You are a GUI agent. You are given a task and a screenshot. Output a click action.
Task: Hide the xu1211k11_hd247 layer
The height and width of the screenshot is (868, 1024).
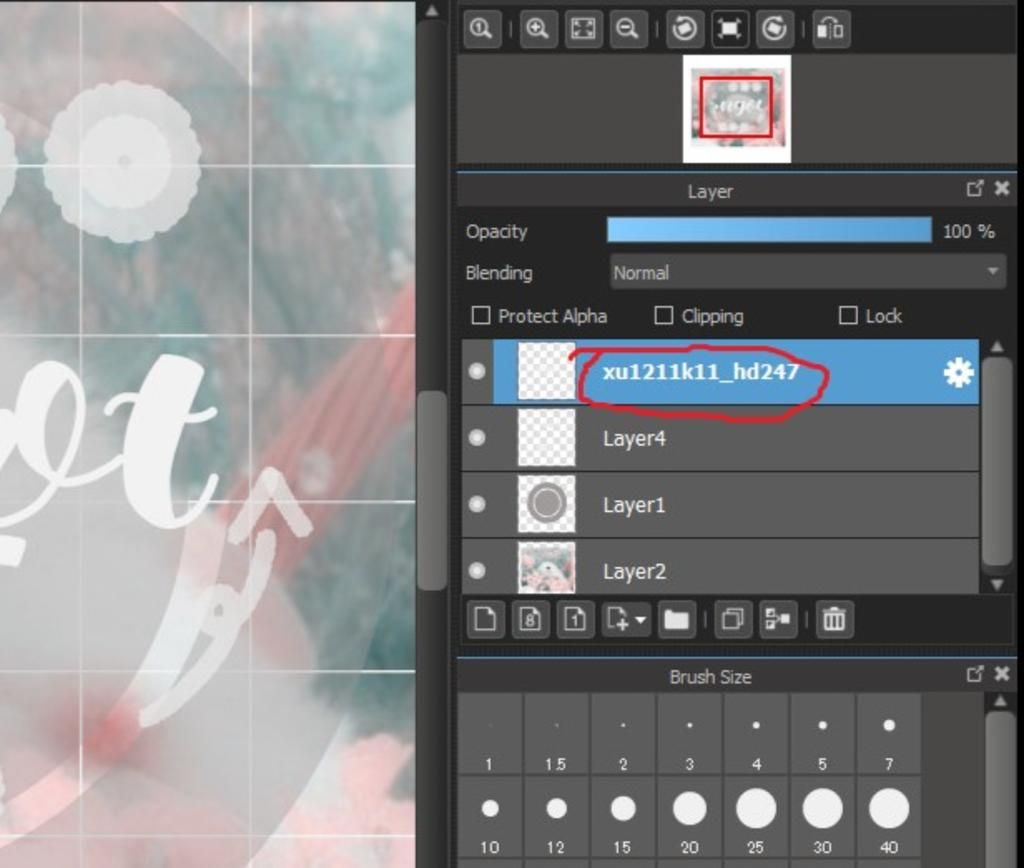pos(477,371)
